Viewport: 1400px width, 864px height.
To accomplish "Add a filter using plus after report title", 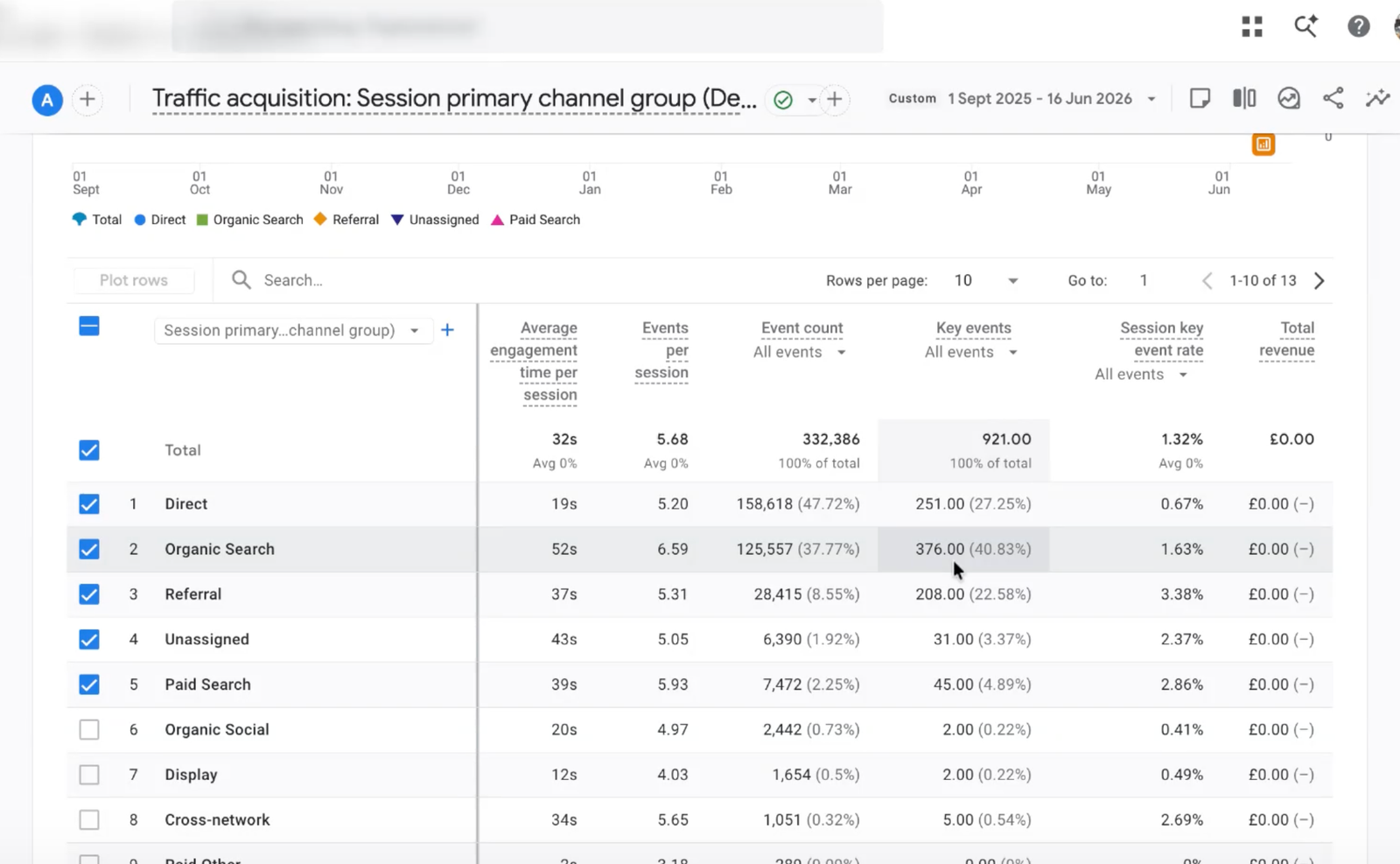I will point(835,100).
